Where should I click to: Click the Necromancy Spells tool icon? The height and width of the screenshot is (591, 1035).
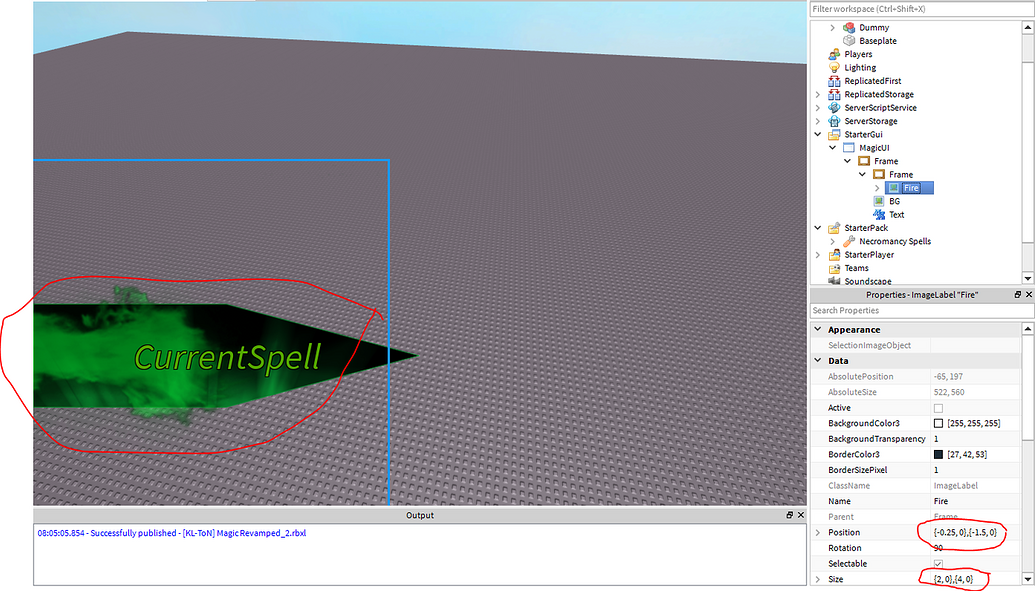849,241
